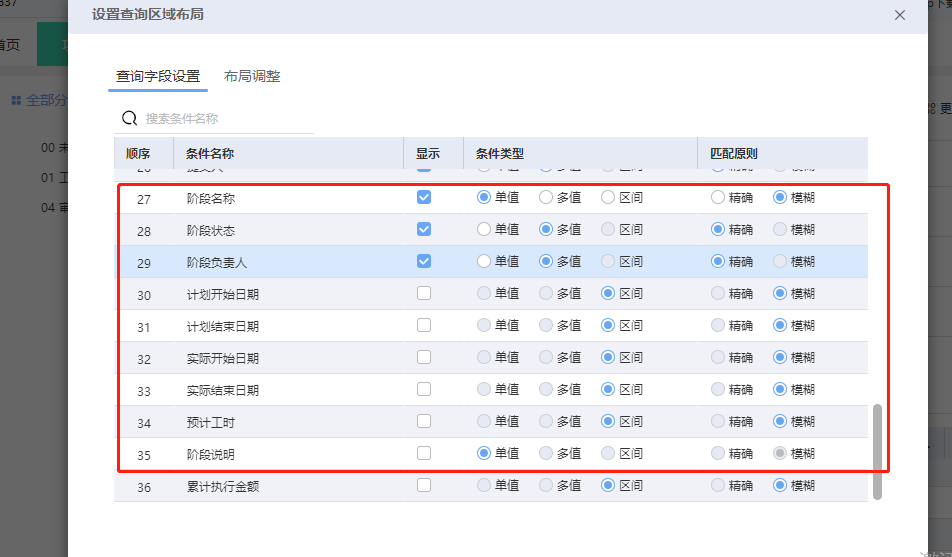Select the 阶段负责人 row name cell
This screenshot has width=952, height=557.
217,262
